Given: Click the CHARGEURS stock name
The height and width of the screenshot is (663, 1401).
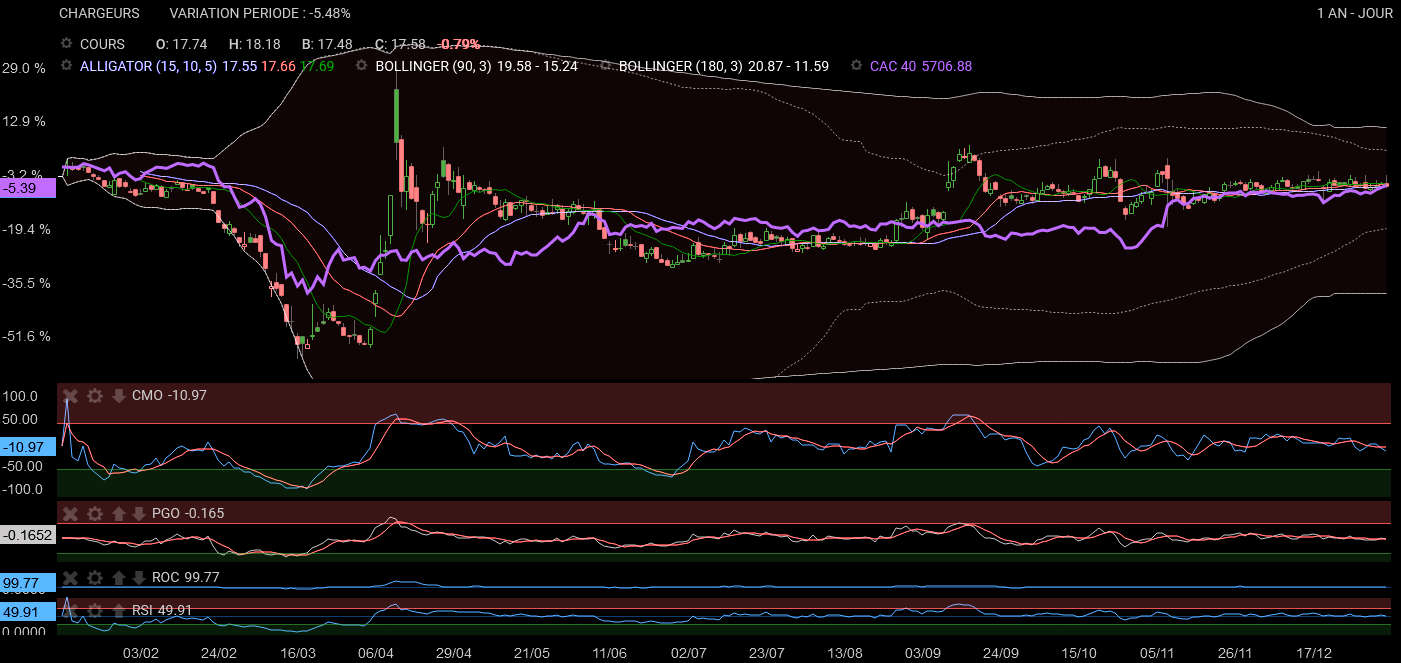Looking at the screenshot, I should coord(99,14).
